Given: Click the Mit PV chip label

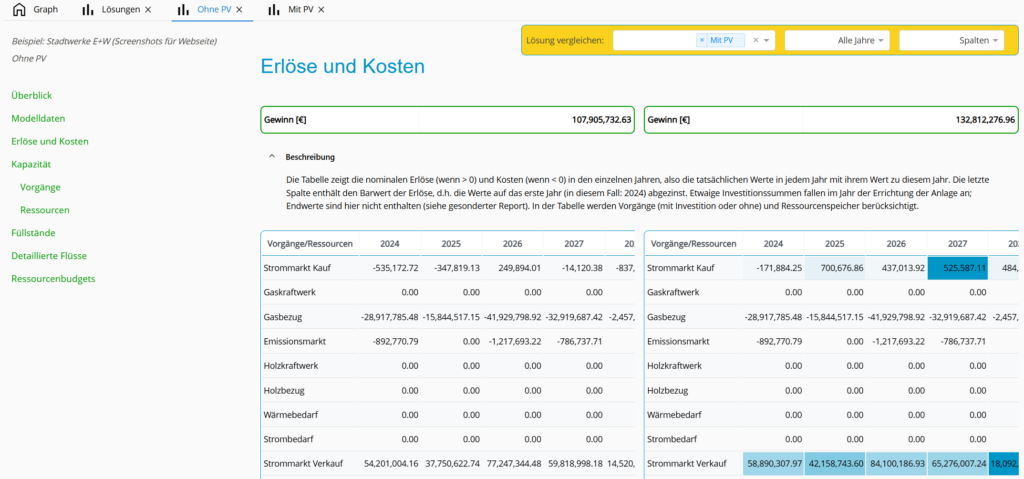Looking at the screenshot, I should [x=722, y=41].
